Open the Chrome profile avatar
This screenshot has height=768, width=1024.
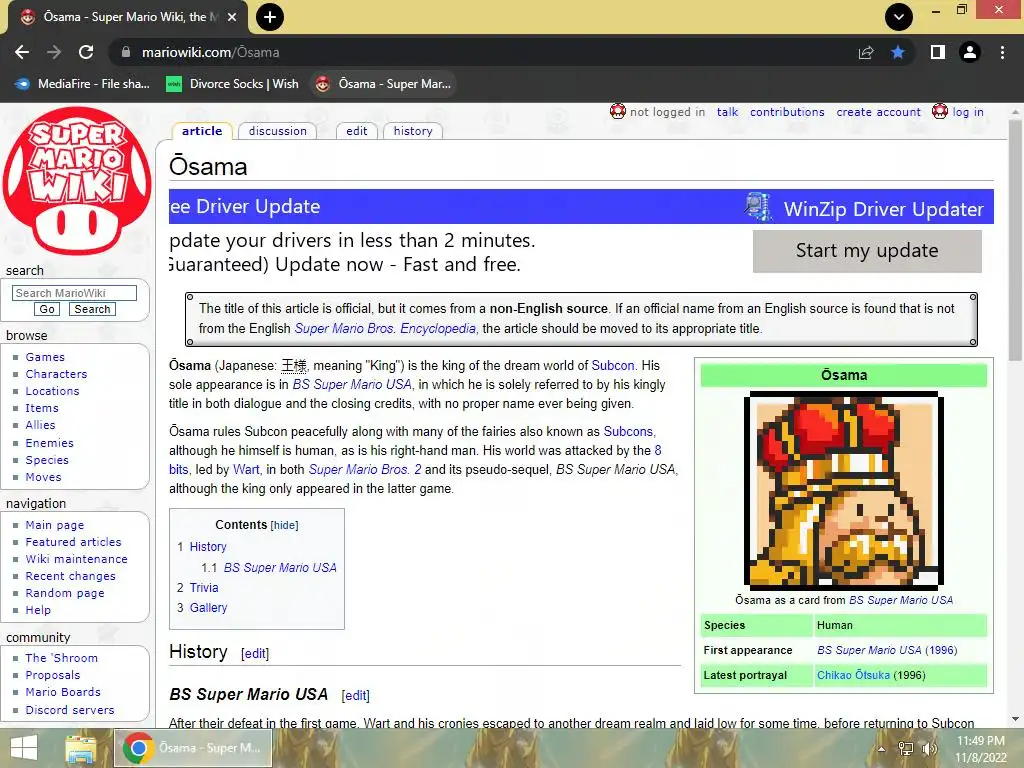970,52
